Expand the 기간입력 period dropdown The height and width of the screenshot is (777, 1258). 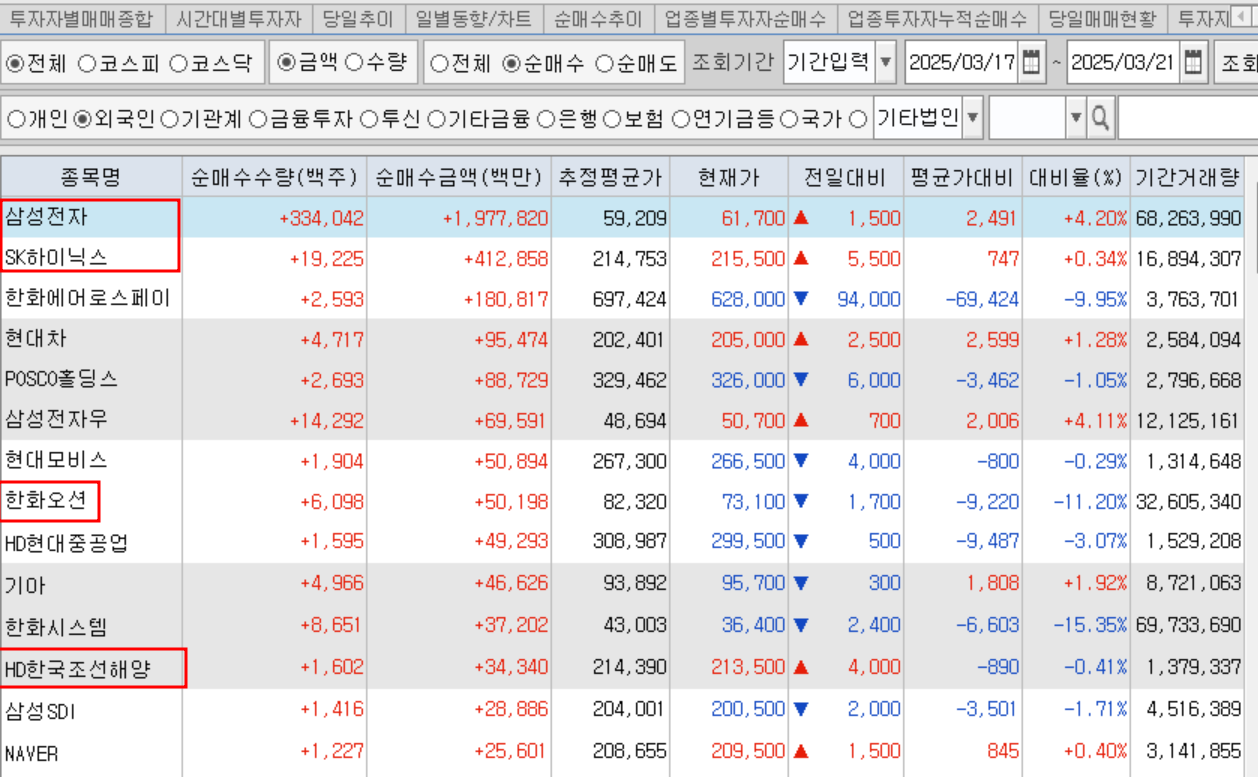tap(885, 63)
